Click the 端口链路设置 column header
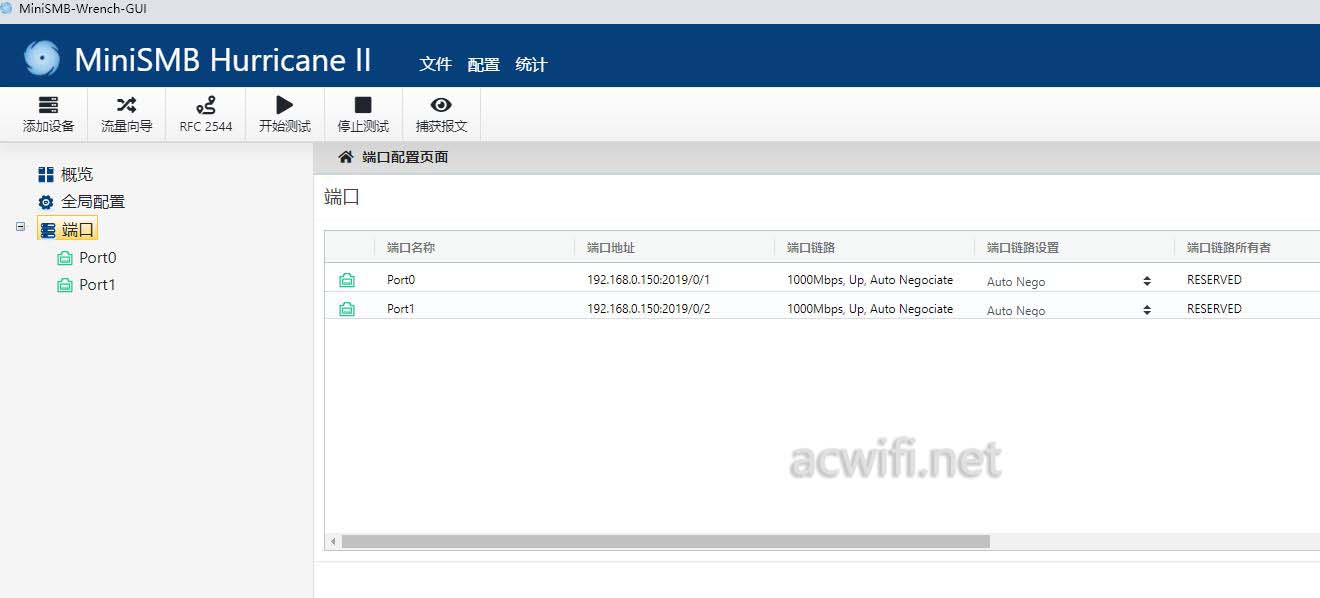 click(x=1023, y=247)
